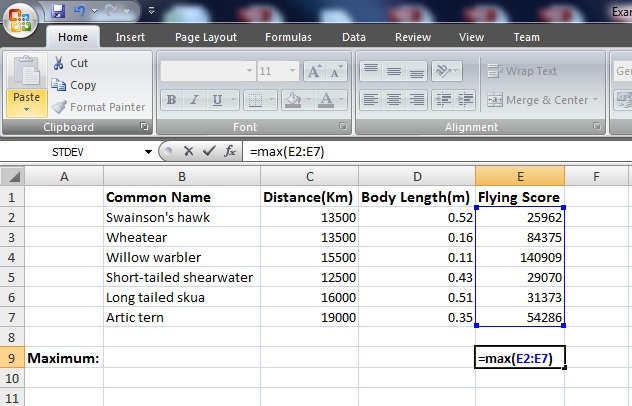Switch to the Home tab
This screenshot has height=406, width=632.
(73, 37)
